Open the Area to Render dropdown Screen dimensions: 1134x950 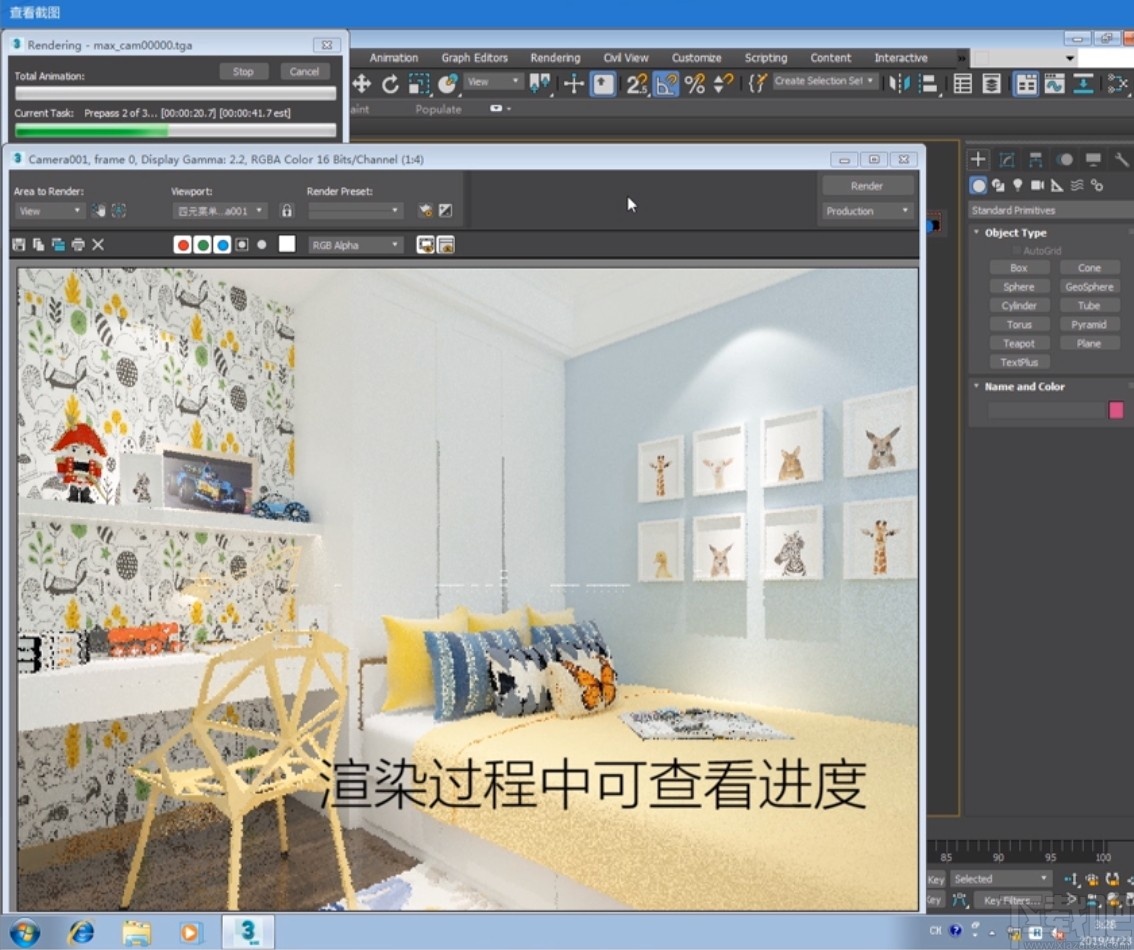pos(49,210)
